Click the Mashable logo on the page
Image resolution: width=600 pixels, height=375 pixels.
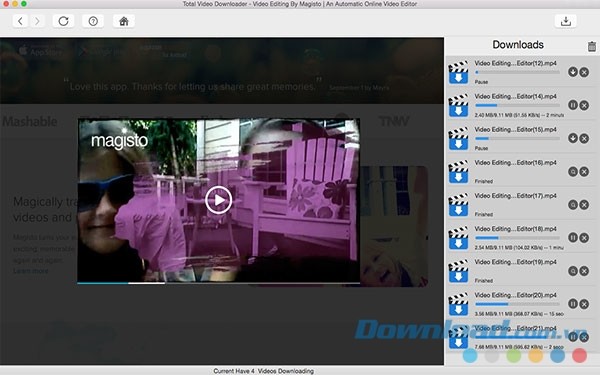[x=30, y=122]
